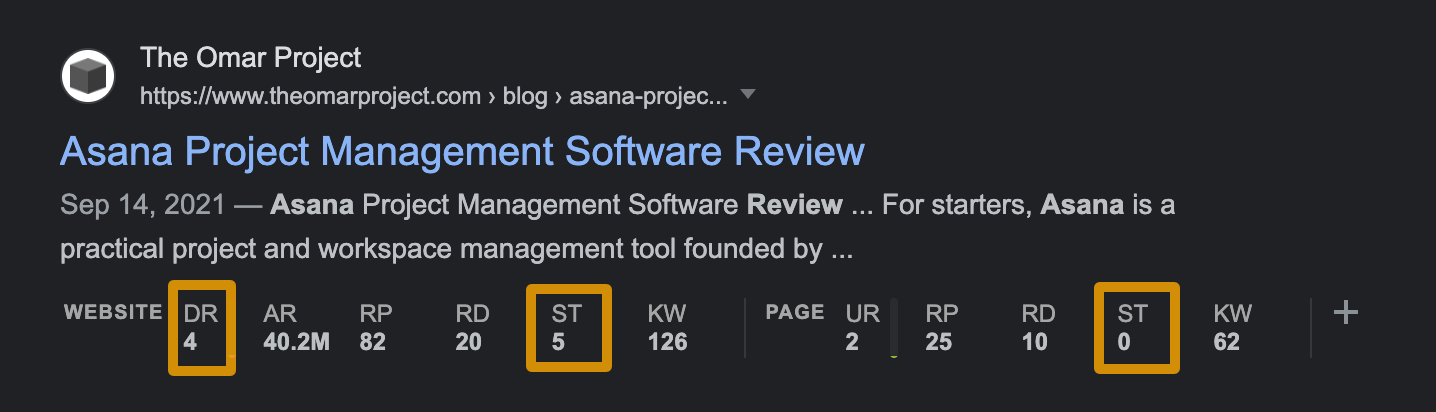1436x412 pixels.
Task: Click the page ST value 0
Action: click(x=1124, y=342)
